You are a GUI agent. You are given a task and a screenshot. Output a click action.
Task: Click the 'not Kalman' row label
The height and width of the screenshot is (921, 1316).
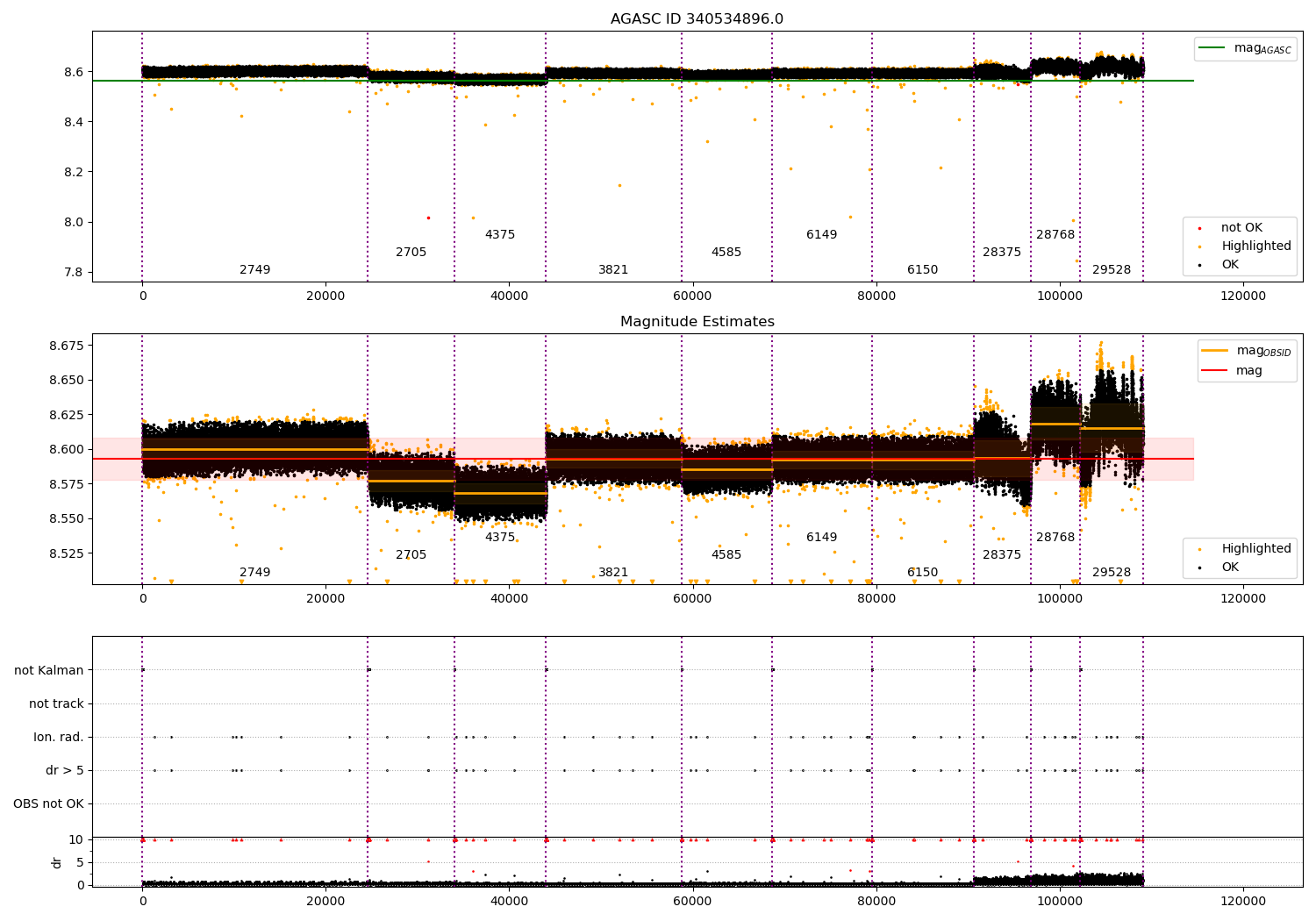pyautogui.click(x=49, y=671)
